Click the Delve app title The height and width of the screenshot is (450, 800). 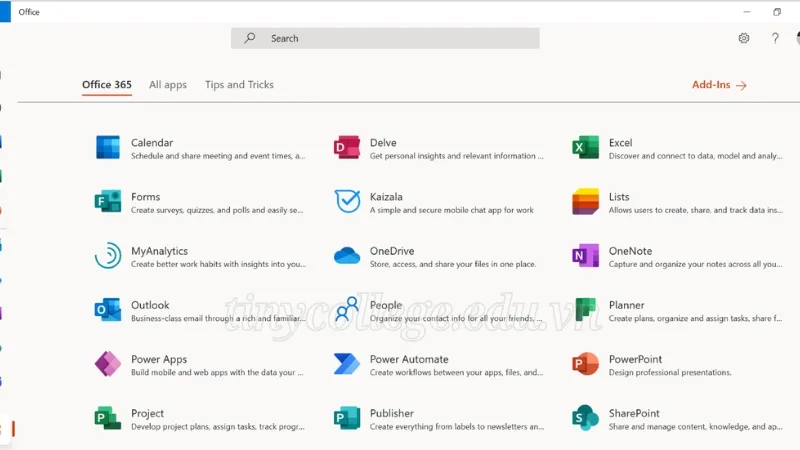[383, 143]
